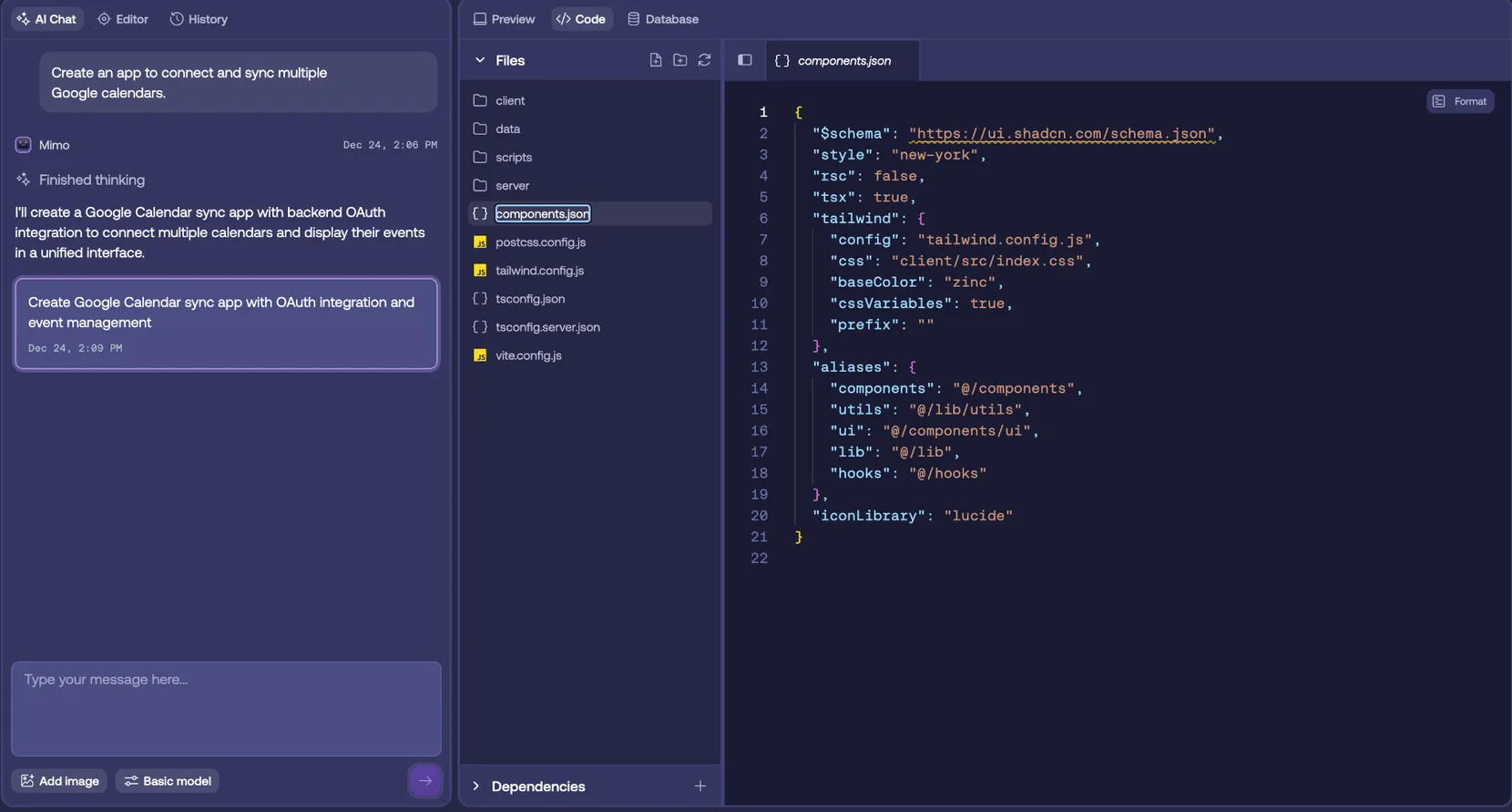
Task: Switch to the AI Chat tab
Action: pyautogui.click(x=46, y=19)
